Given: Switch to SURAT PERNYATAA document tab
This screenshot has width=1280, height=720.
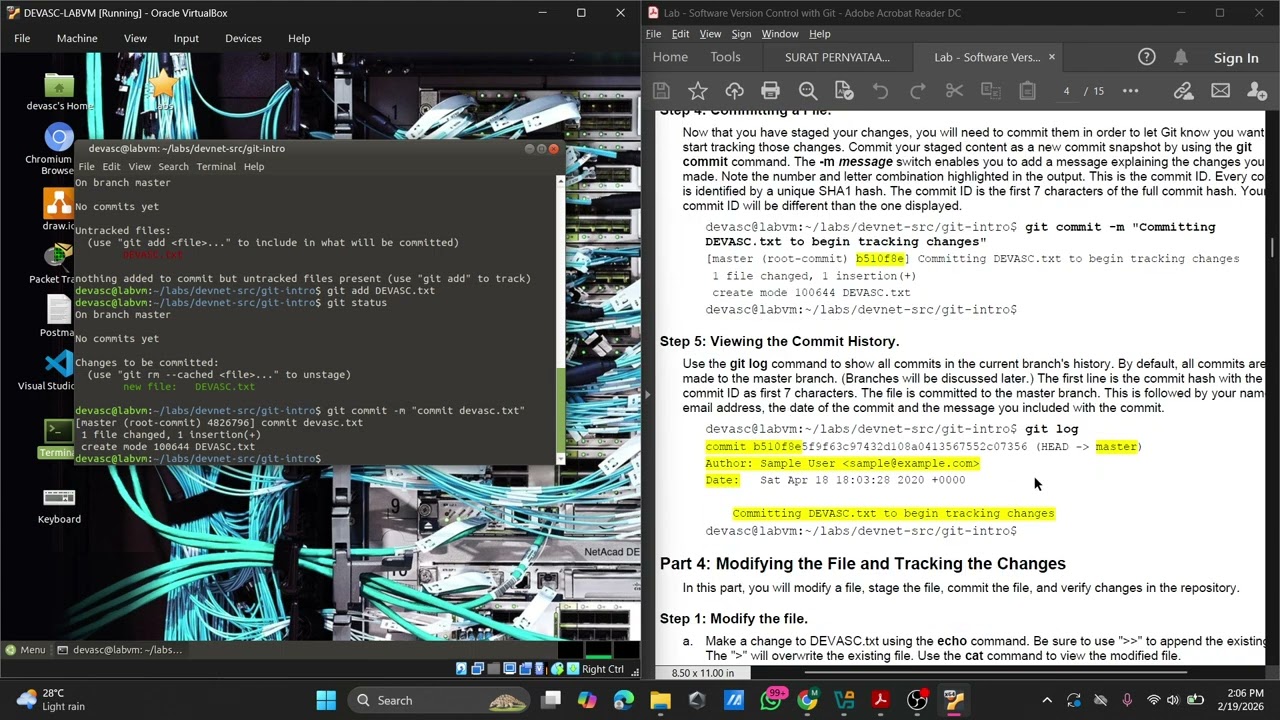Looking at the screenshot, I should point(837,57).
